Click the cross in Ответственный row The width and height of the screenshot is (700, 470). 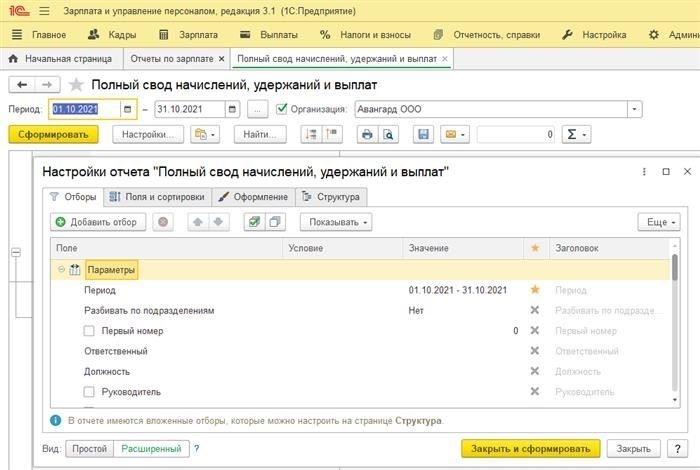tap(535, 351)
